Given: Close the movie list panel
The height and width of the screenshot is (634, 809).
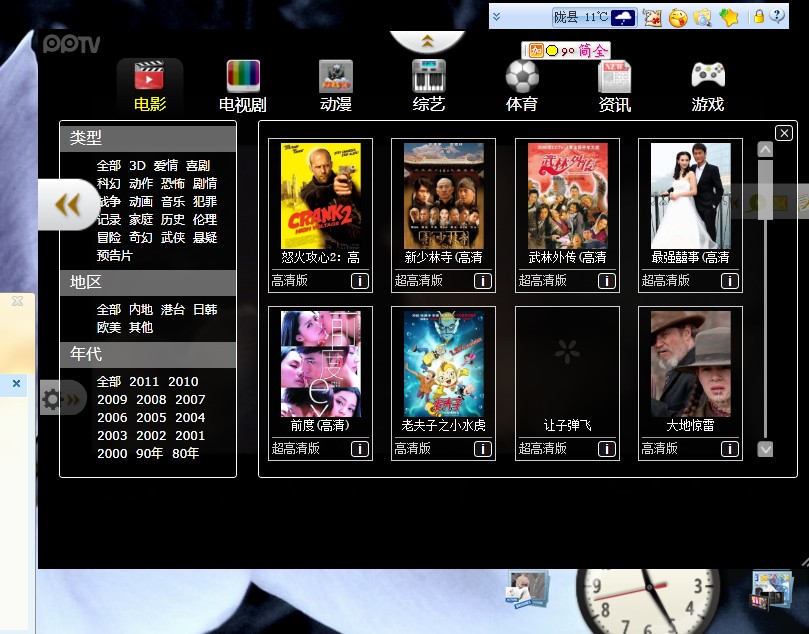Looking at the screenshot, I should (784, 133).
